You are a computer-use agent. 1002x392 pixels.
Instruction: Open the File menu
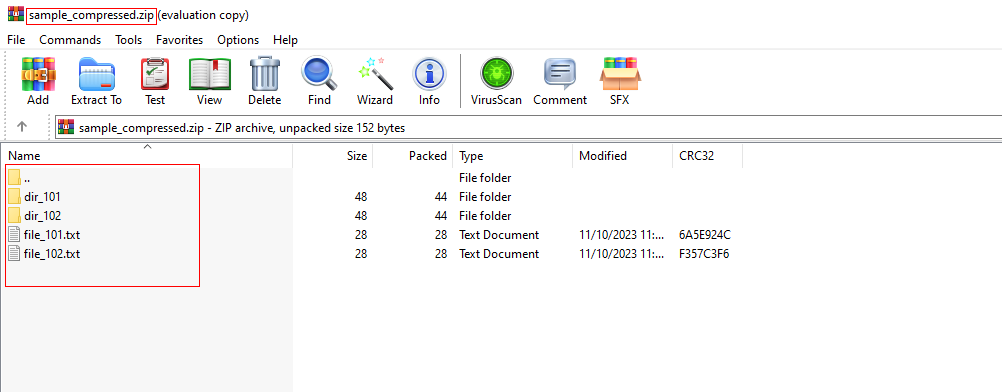click(x=16, y=40)
